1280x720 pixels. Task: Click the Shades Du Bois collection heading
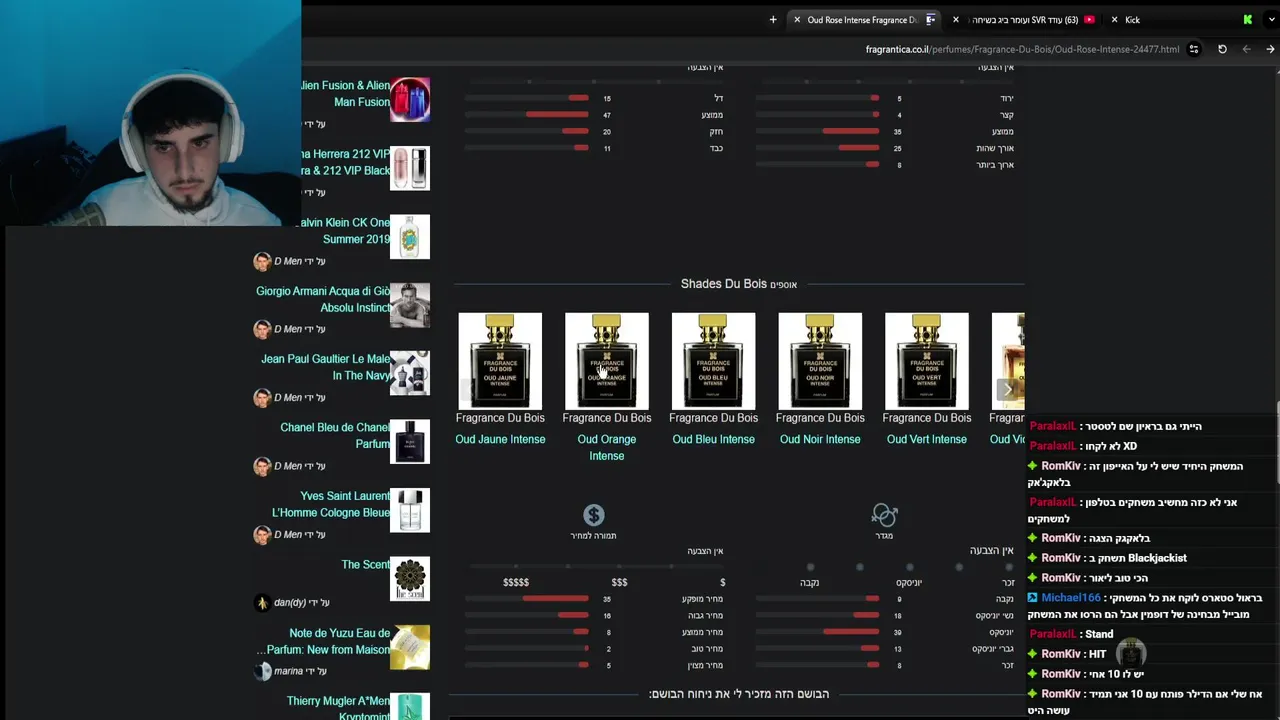click(x=739, y=284)
